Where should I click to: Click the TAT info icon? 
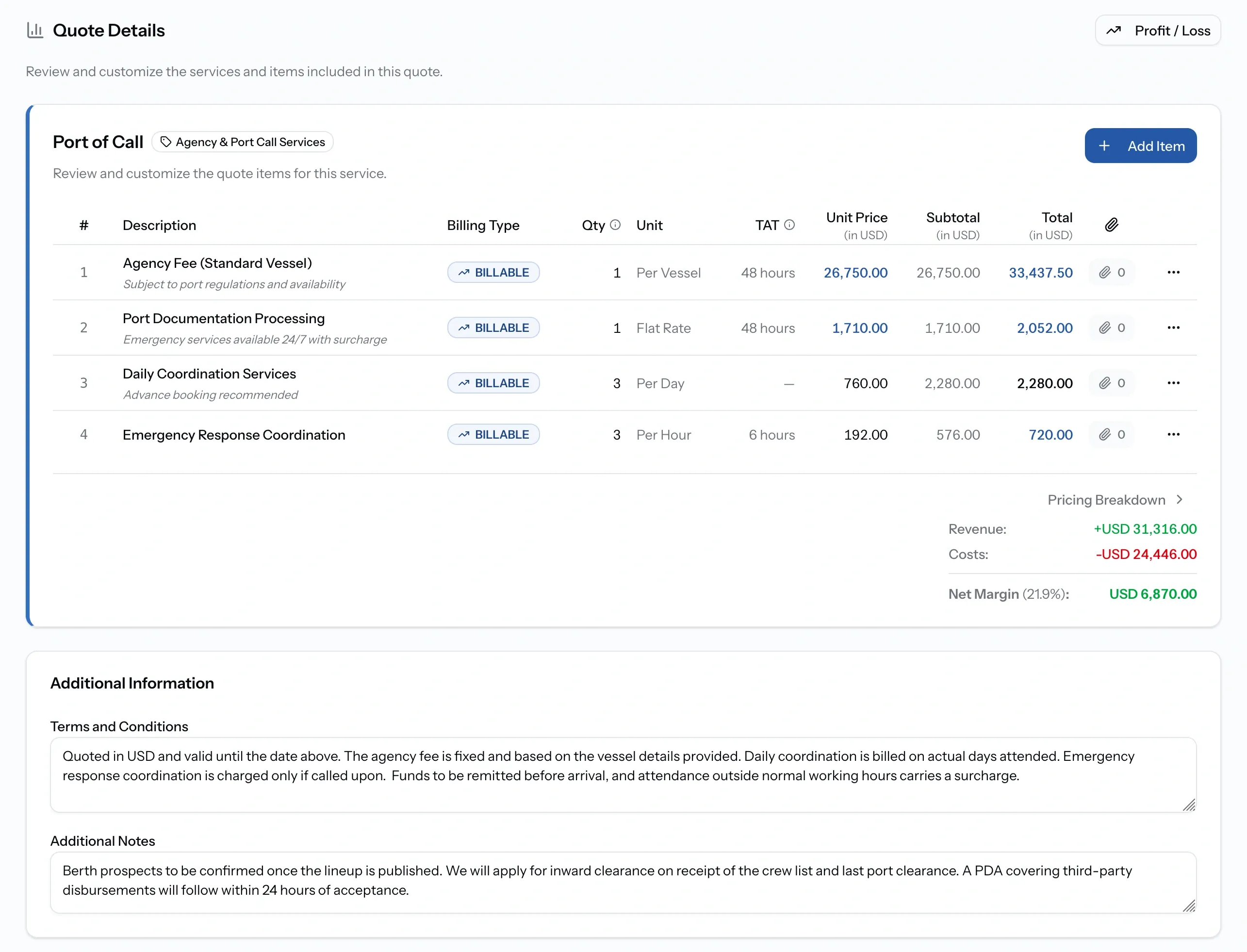click(788, 225)
